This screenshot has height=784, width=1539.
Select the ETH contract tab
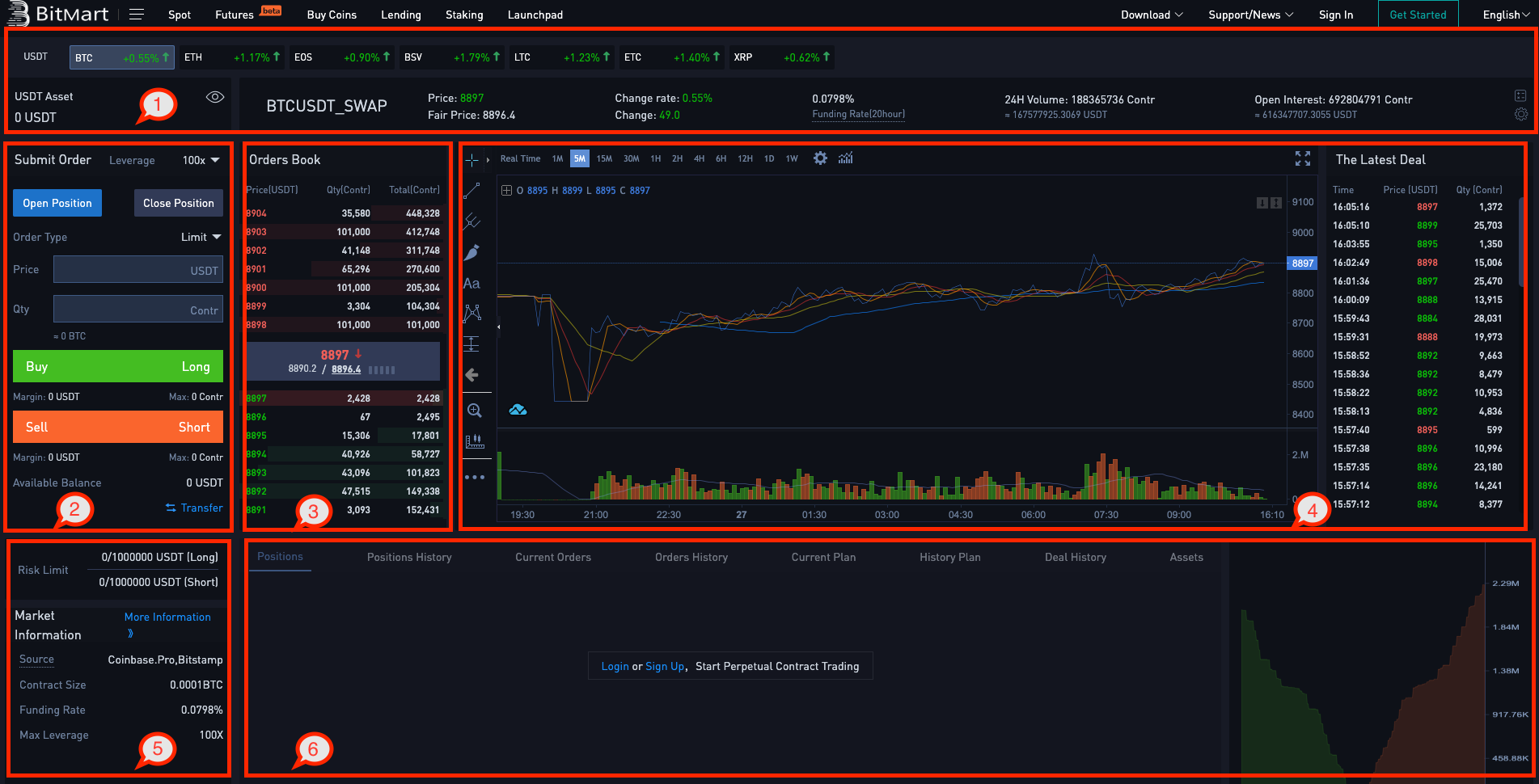(x=232, y=57)
